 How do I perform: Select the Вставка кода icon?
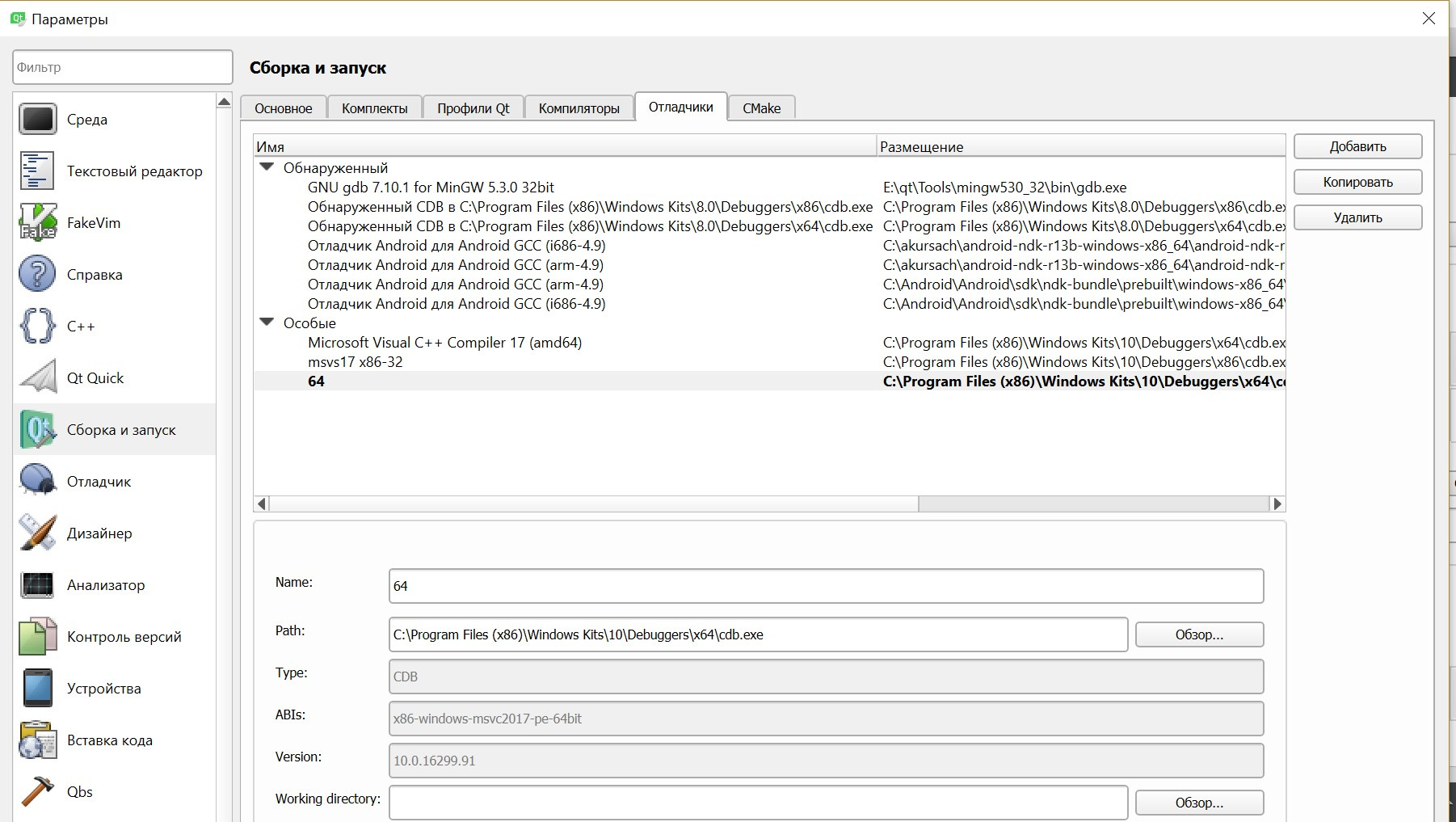(38, 740)
